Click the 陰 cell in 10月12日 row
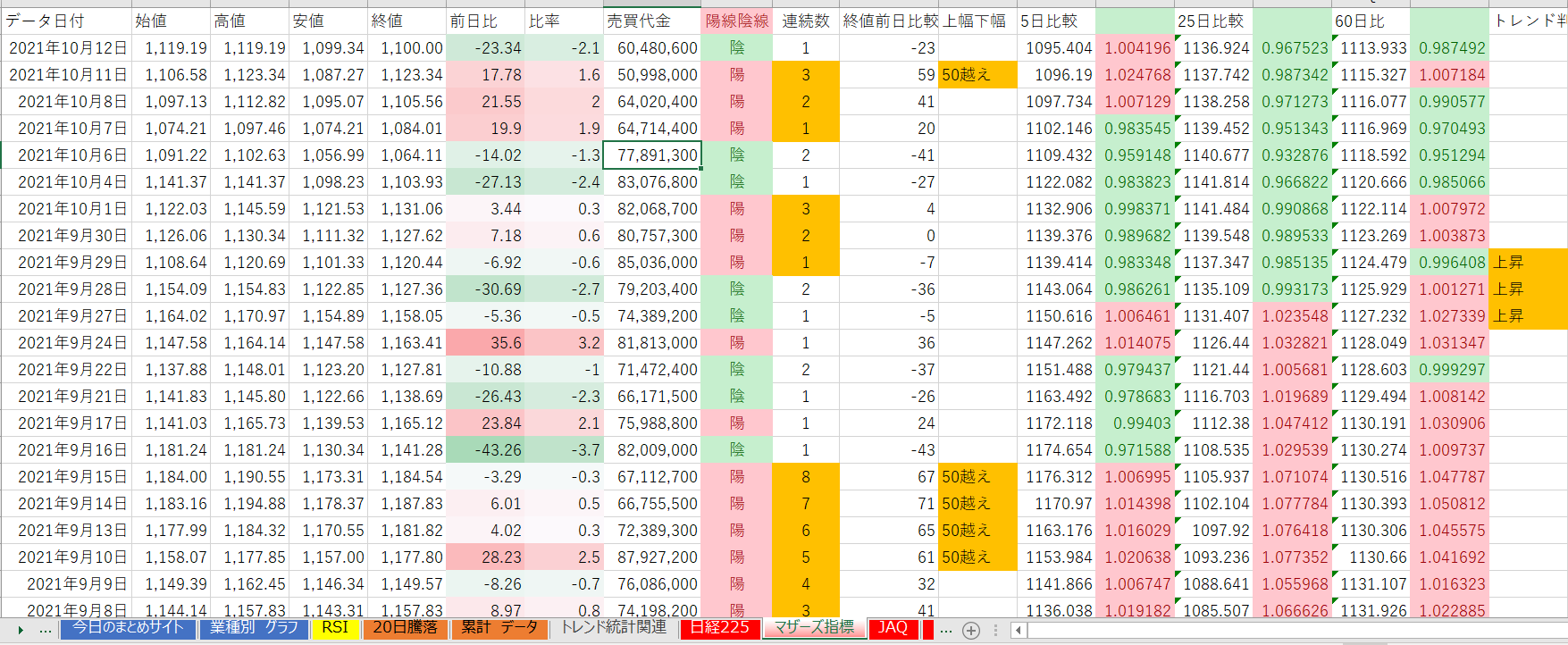Viewport: 1568px width, 645px height. 736,48
